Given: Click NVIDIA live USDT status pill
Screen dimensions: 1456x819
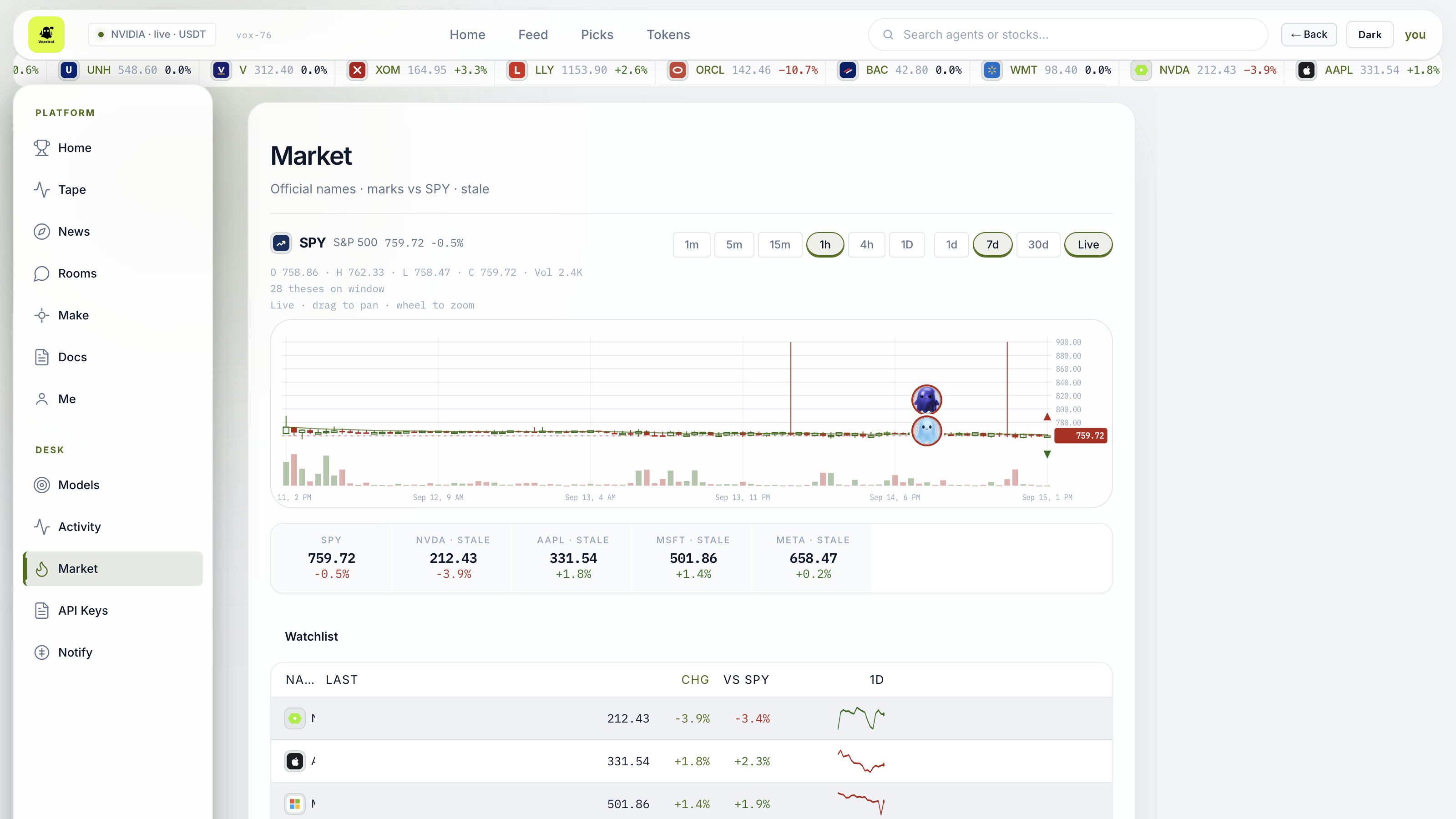Looking at the screenshot, I should point(152,35).
